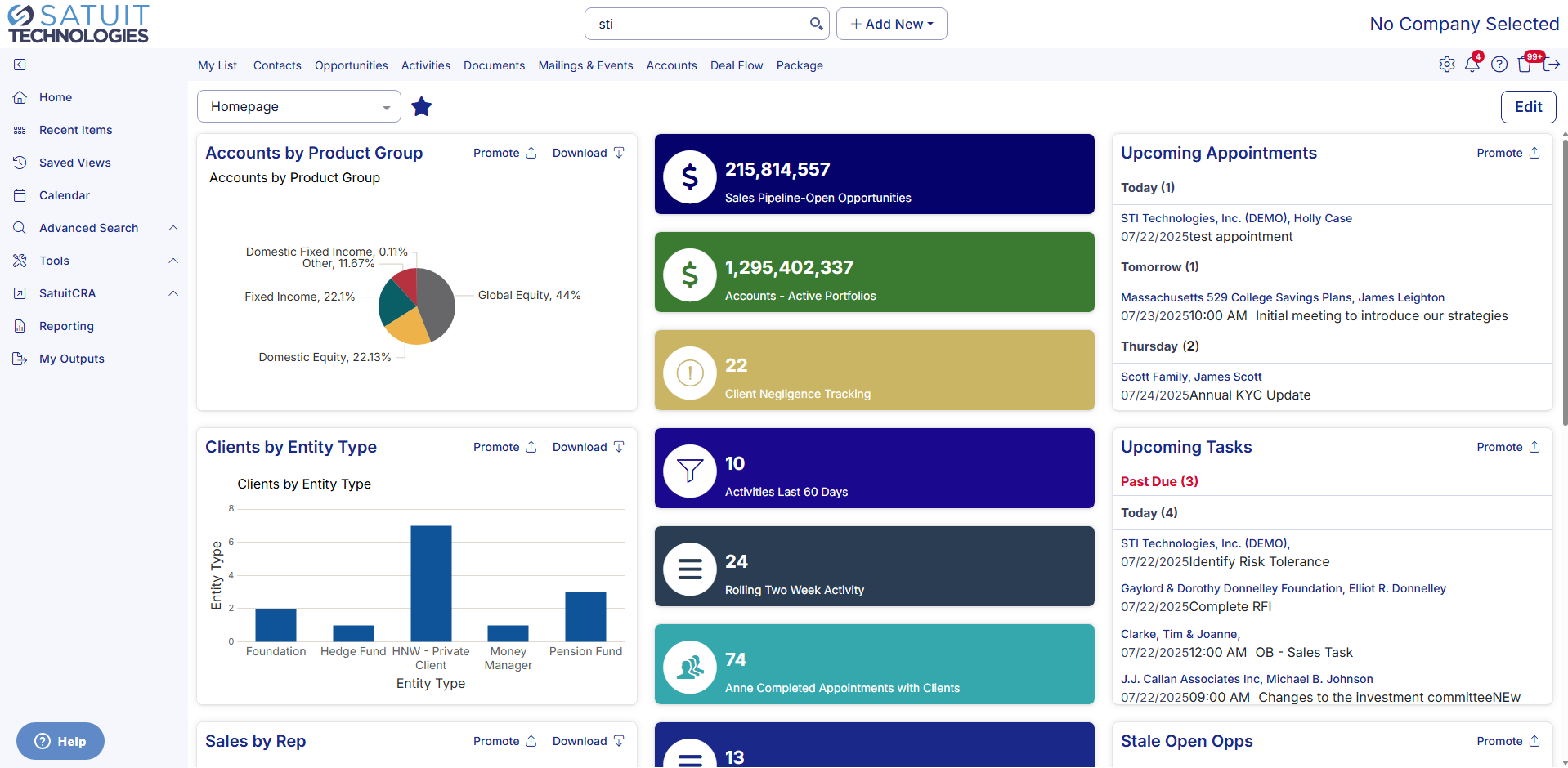Open the Accounts tab
The width and height of the screenshot is (1568, 768).
(x=672, y=65)
